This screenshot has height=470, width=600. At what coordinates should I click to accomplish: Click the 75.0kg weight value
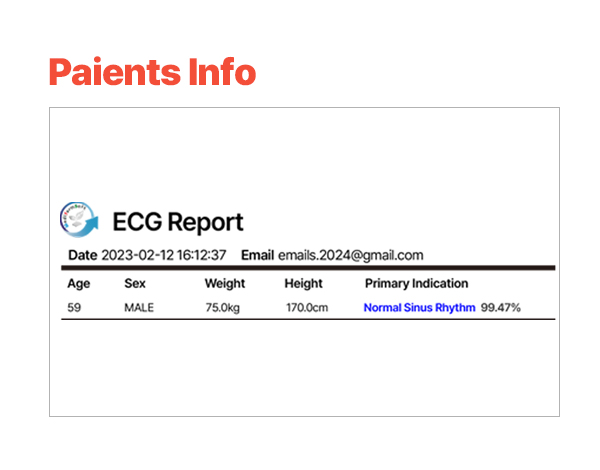coord(223,307)
